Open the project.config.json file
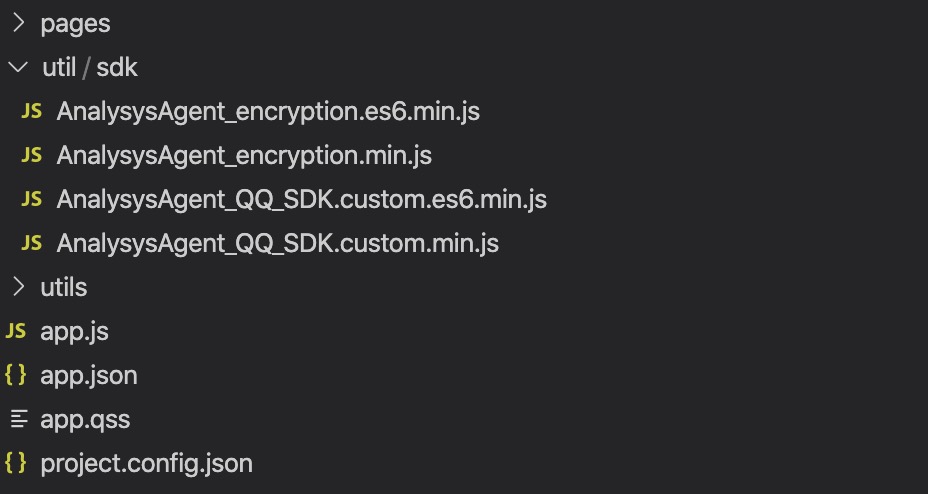The image size is (928, 494). [x=147, y=463]
